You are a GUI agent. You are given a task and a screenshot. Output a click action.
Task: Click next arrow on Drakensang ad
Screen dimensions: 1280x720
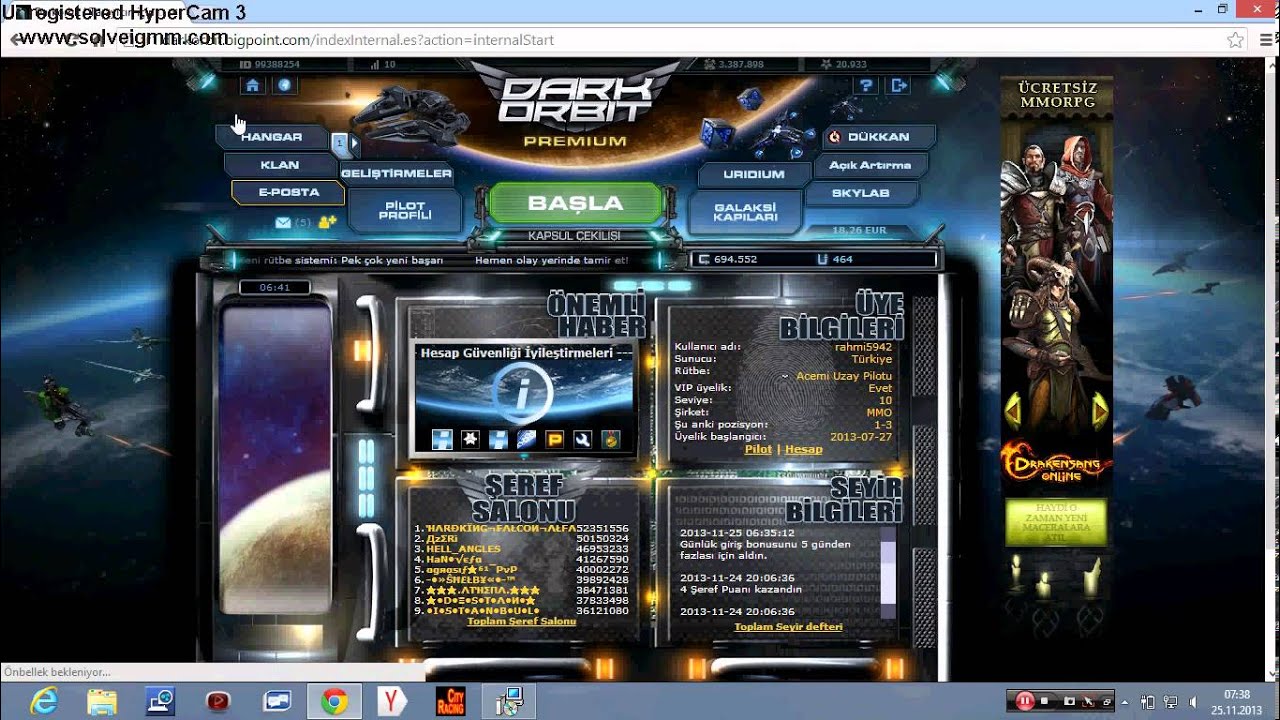(x=1100, y=410)
